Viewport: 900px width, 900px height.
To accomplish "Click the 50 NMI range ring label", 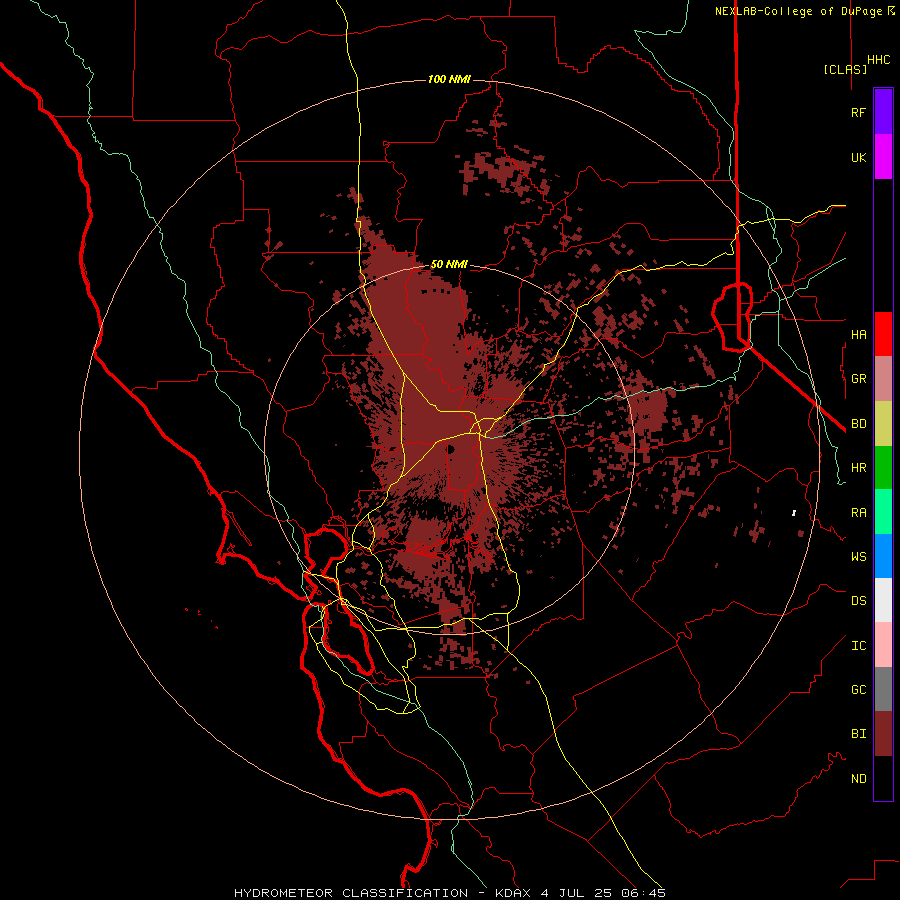I will click(449, 265).
